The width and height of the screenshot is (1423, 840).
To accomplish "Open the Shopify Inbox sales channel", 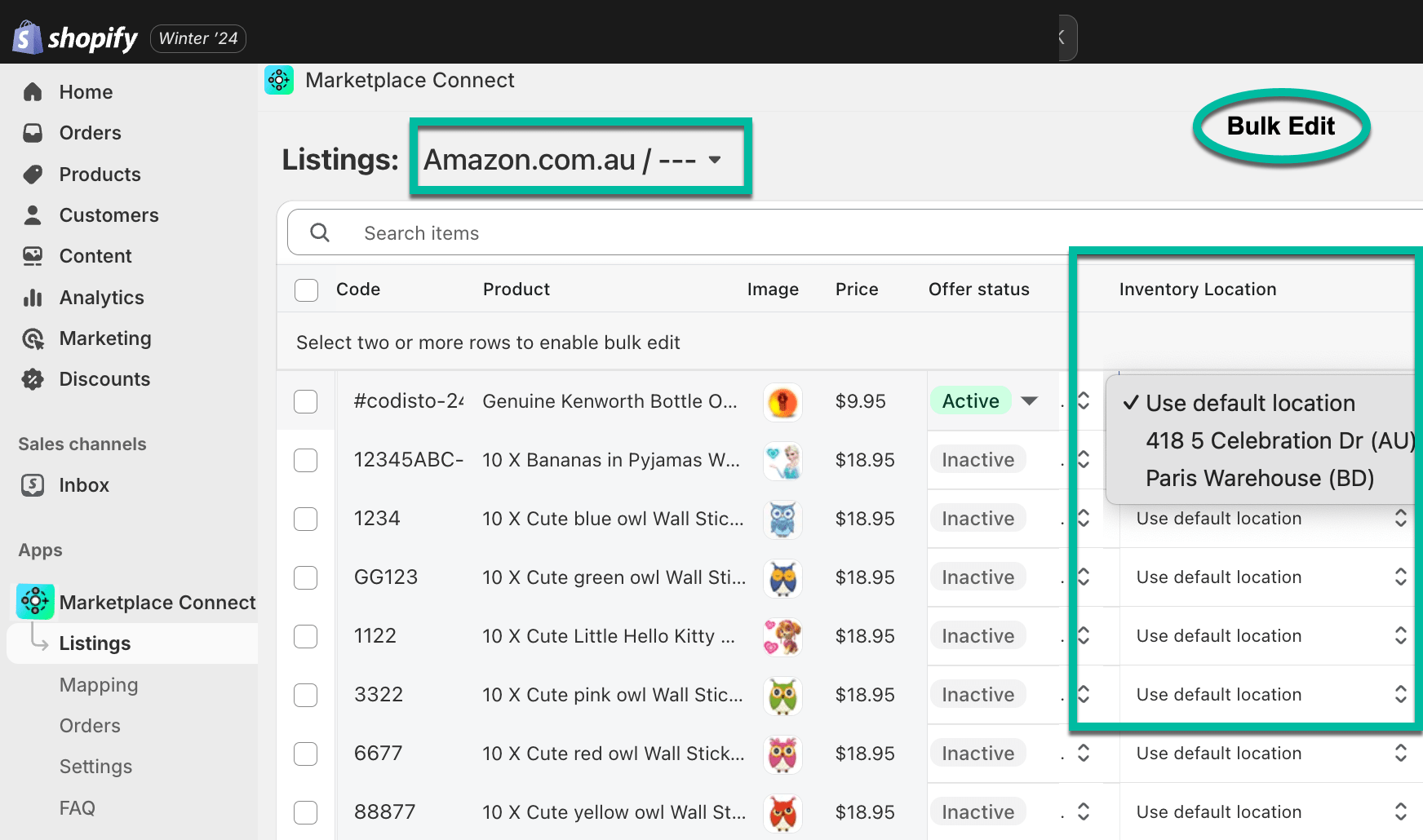I will click(x=83, y=484).
